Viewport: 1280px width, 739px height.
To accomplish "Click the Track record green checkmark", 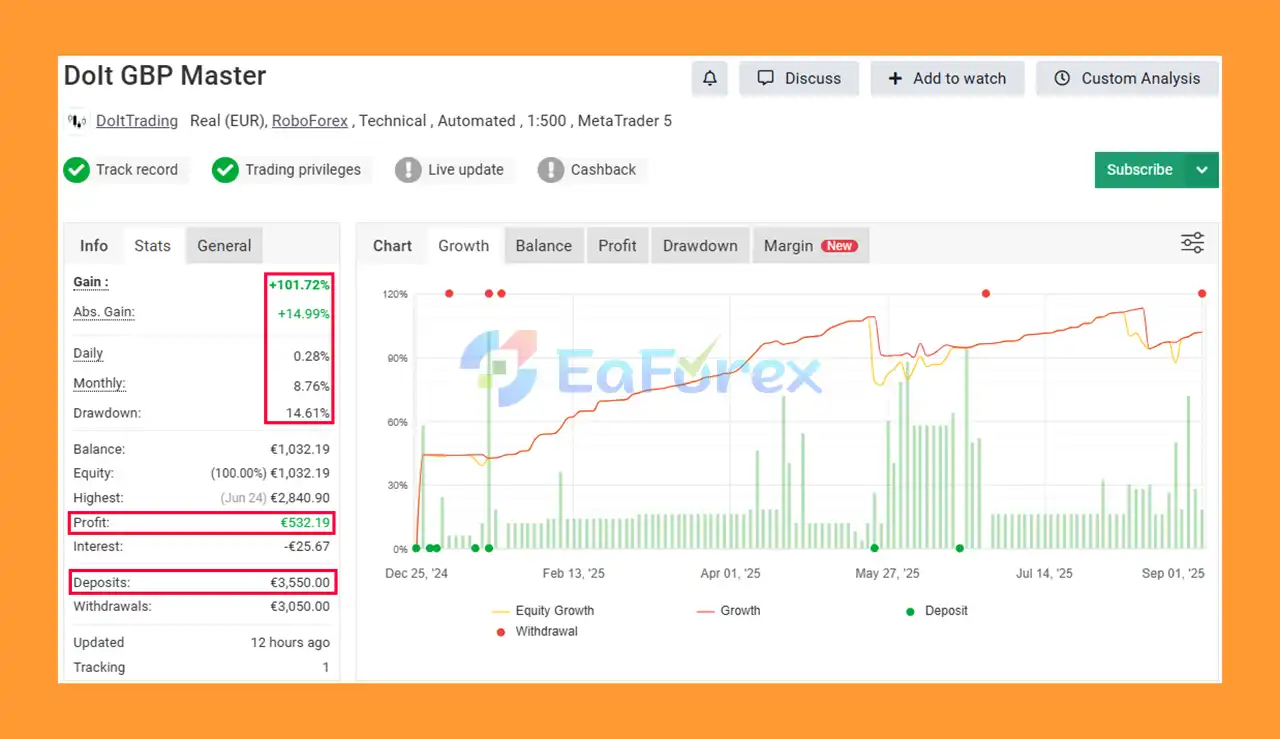I will tap(77, 170).
